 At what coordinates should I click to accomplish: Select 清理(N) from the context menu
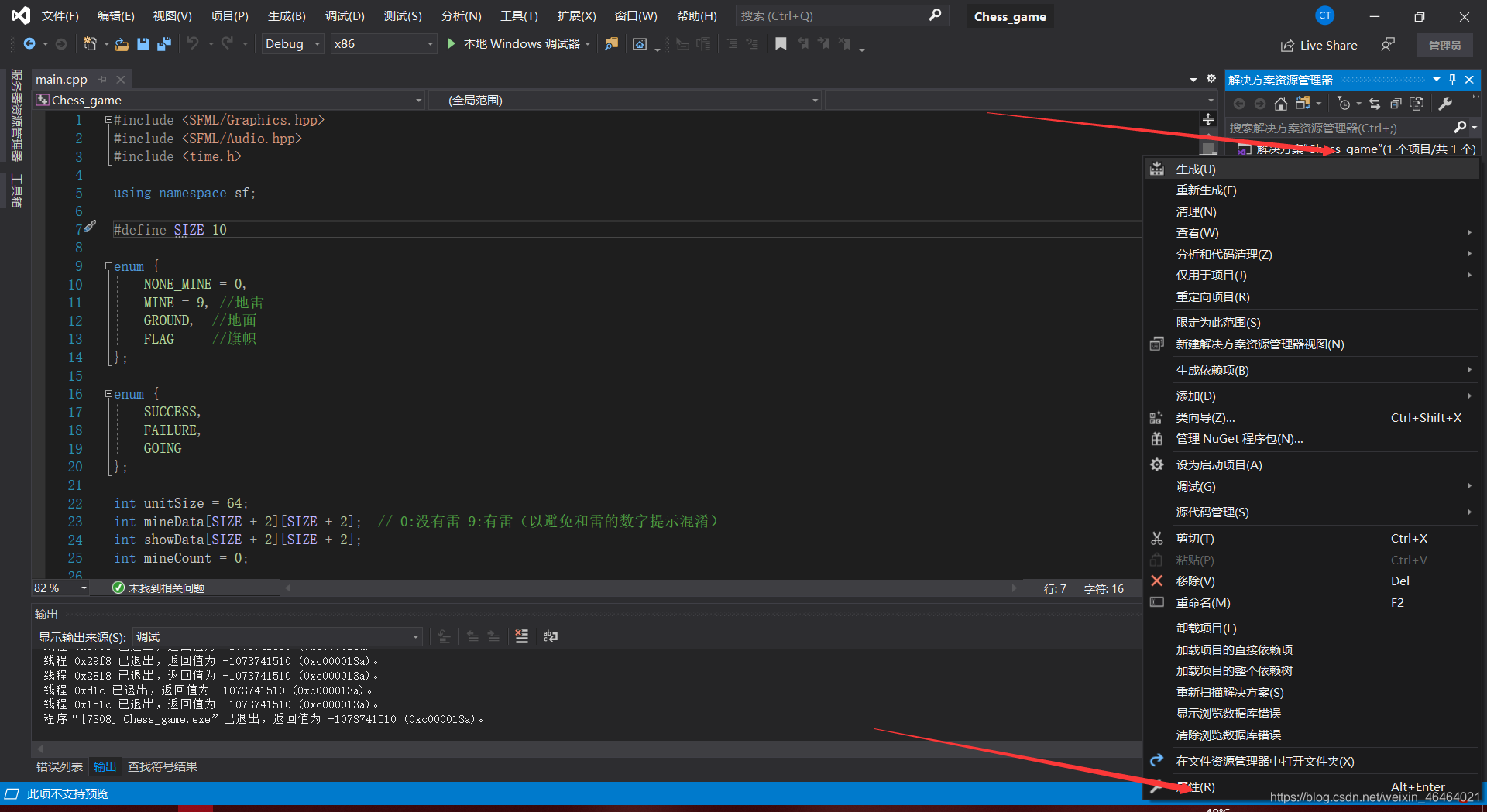(1313, 212)
